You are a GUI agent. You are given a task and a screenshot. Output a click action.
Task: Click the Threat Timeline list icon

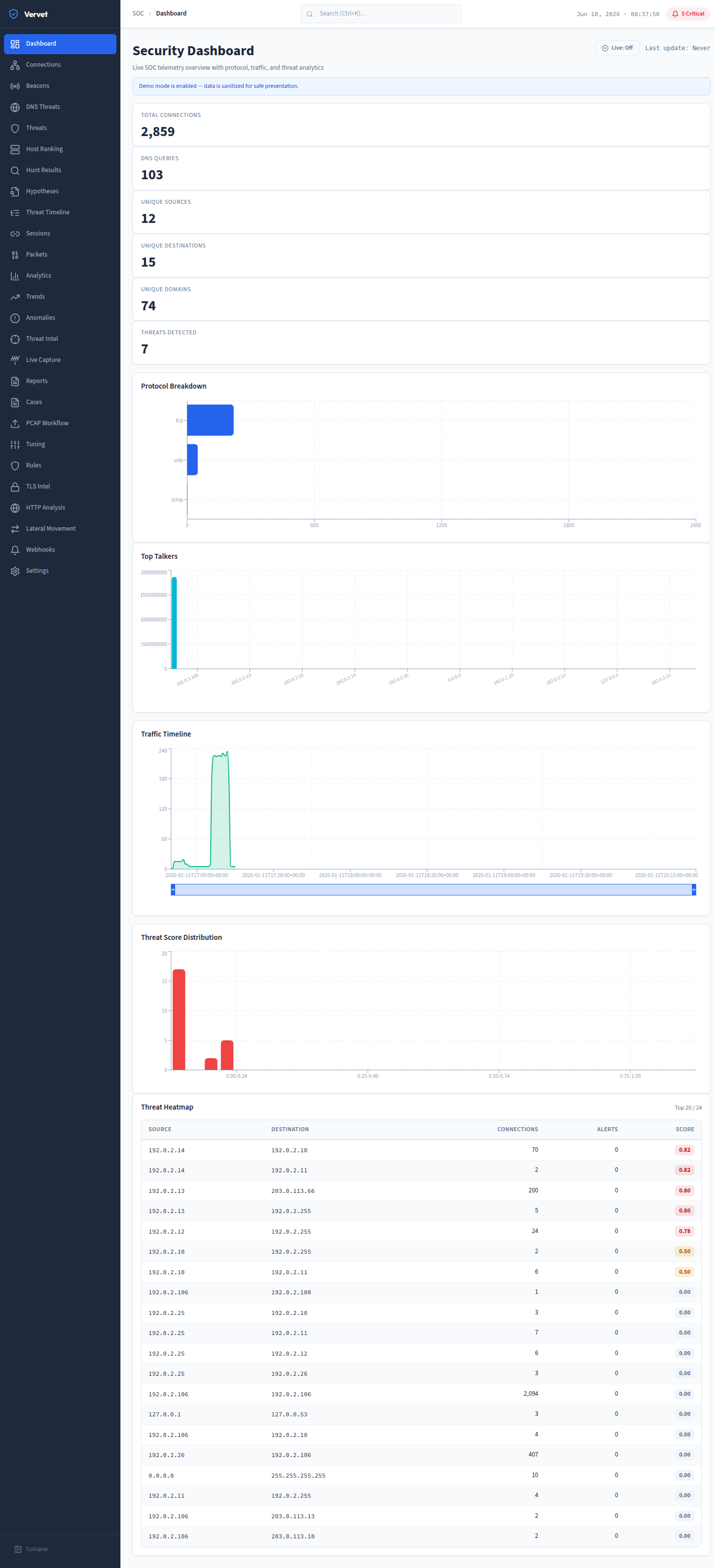(15, 212)
